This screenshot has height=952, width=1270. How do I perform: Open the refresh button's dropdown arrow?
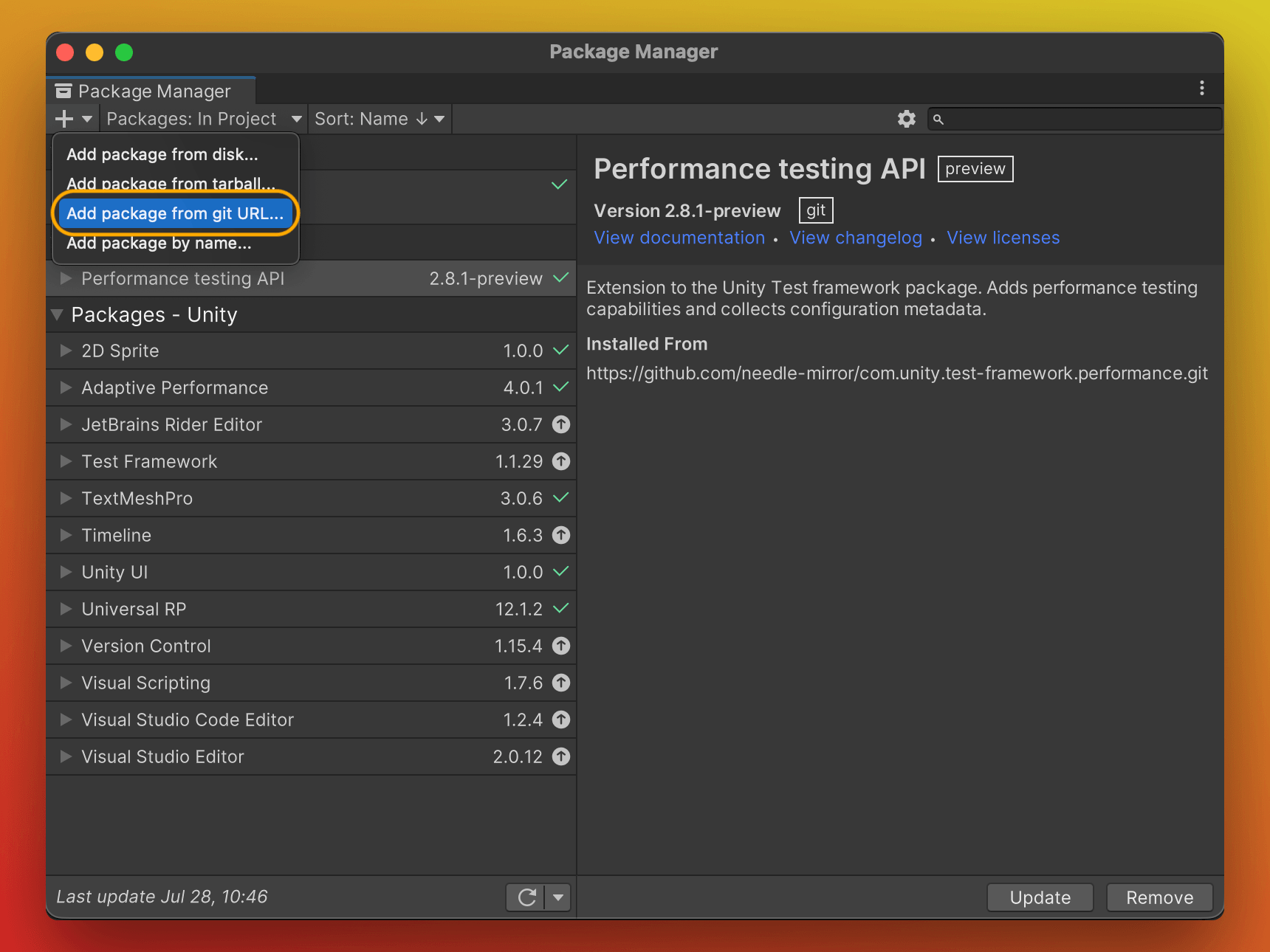point(558,897)
